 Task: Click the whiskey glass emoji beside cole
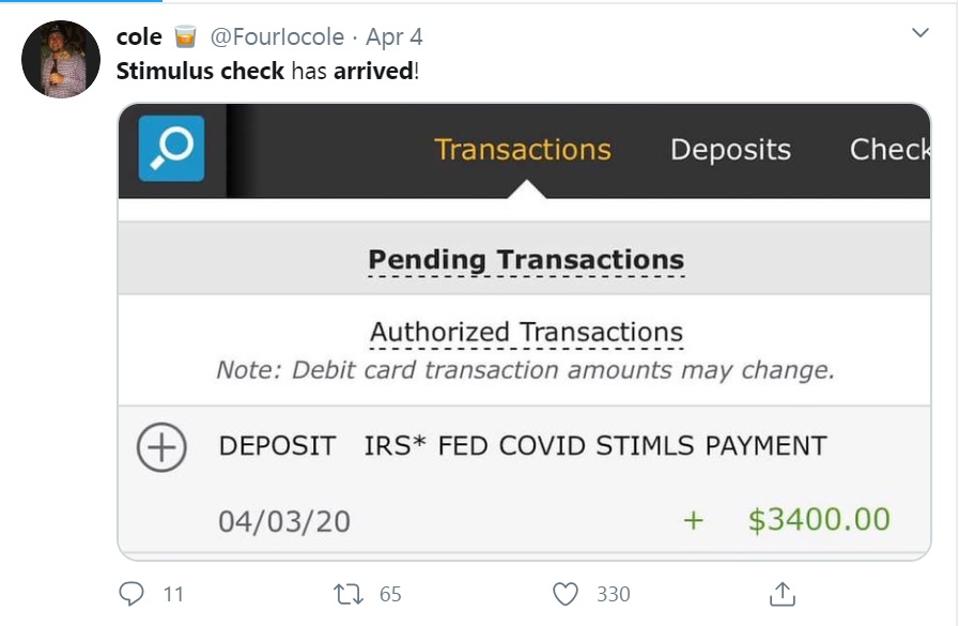pos(185,38)
